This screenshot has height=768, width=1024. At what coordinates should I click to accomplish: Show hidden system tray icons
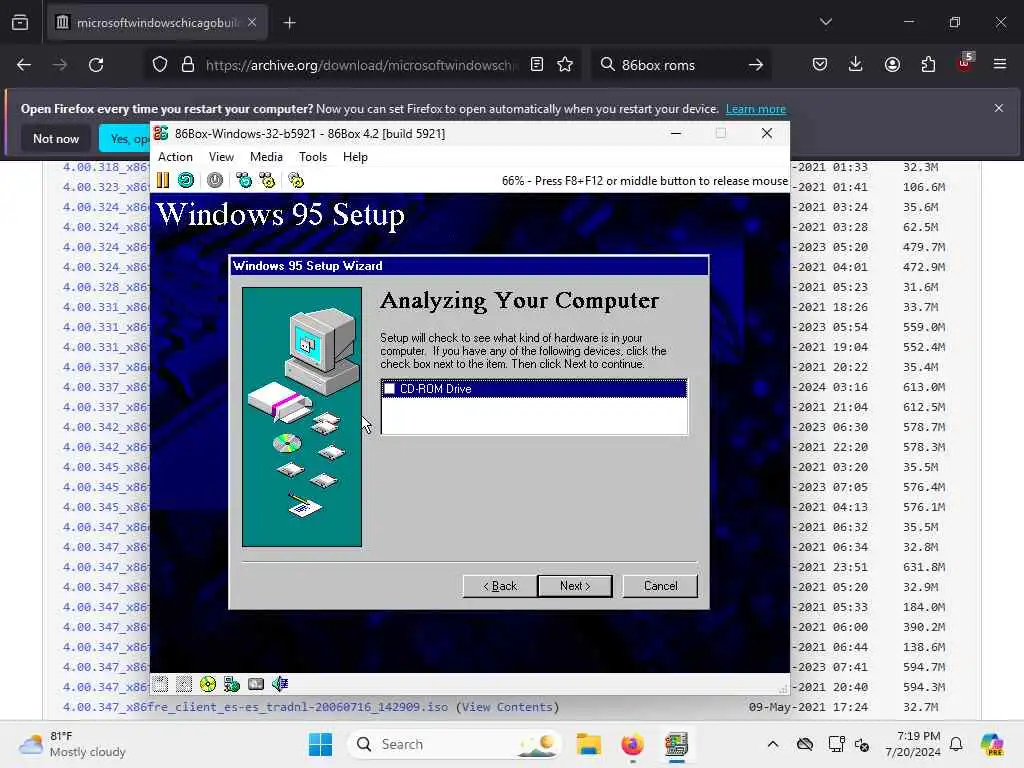(x=773, y=744)
